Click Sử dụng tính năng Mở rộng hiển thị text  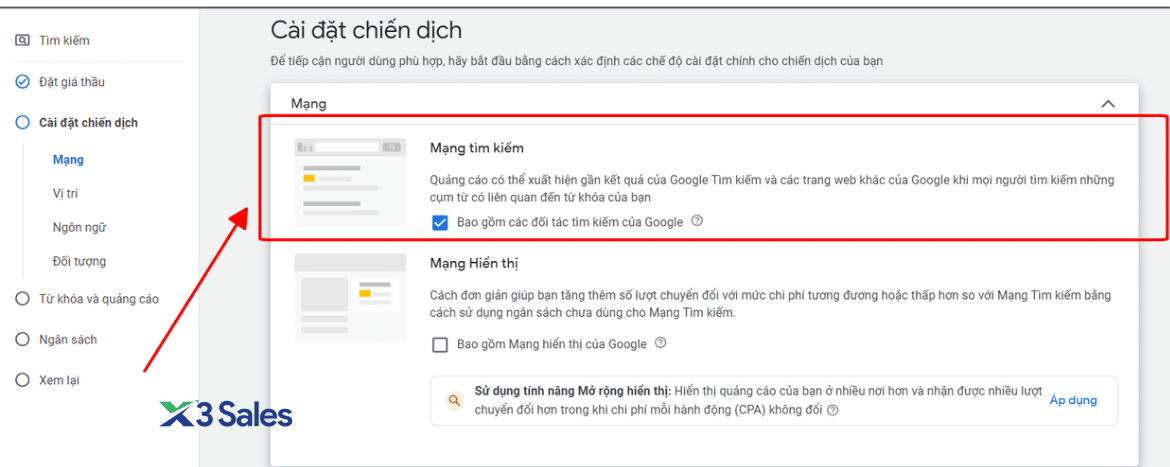point(573,391)
